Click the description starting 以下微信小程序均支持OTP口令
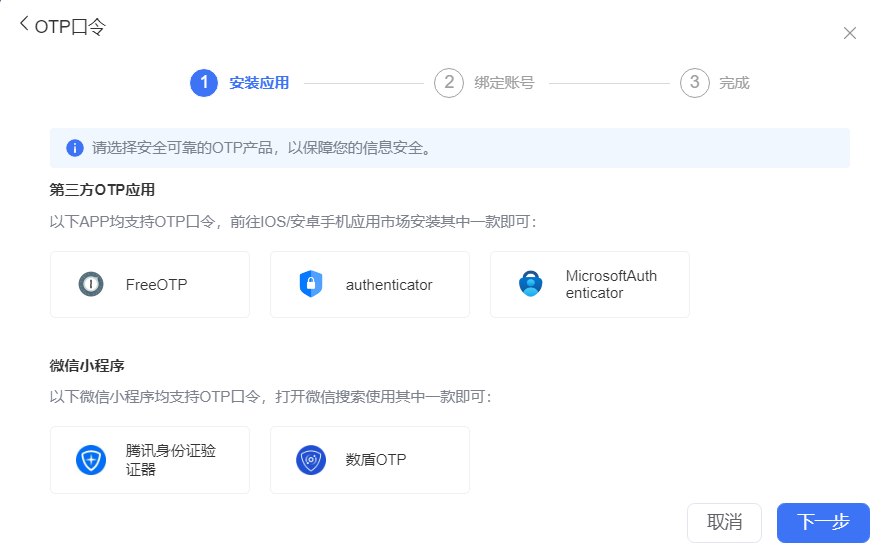 [271, 396]
